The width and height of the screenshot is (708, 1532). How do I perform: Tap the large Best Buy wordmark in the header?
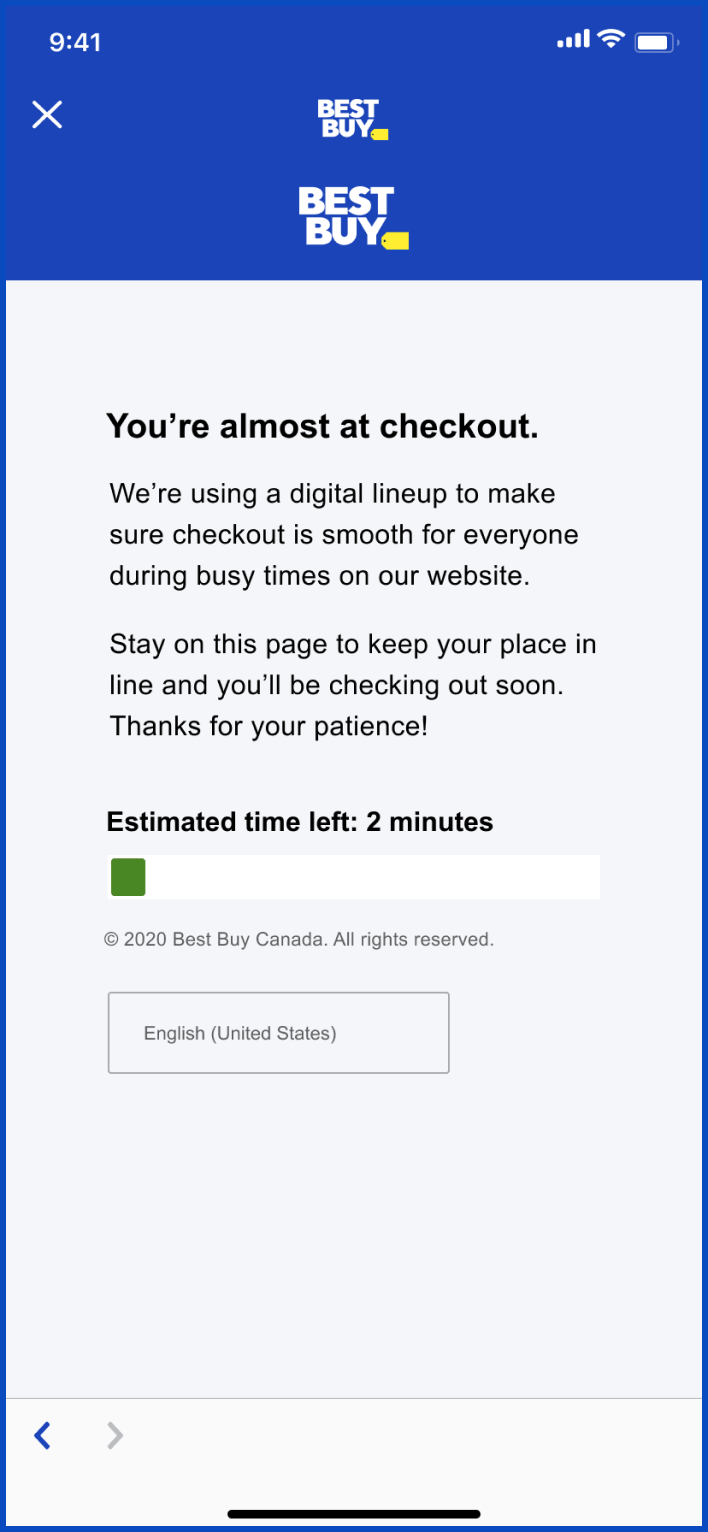point(346,216)
